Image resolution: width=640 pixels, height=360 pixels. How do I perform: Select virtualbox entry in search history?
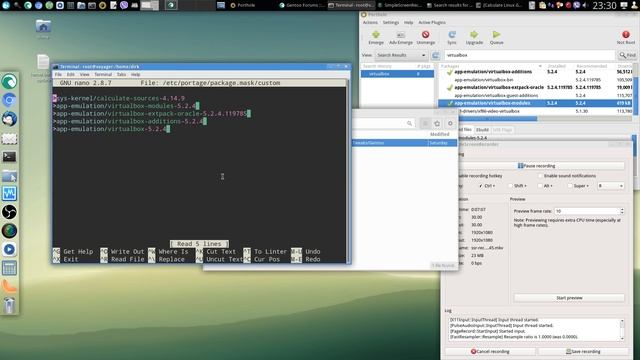(397, 74)
